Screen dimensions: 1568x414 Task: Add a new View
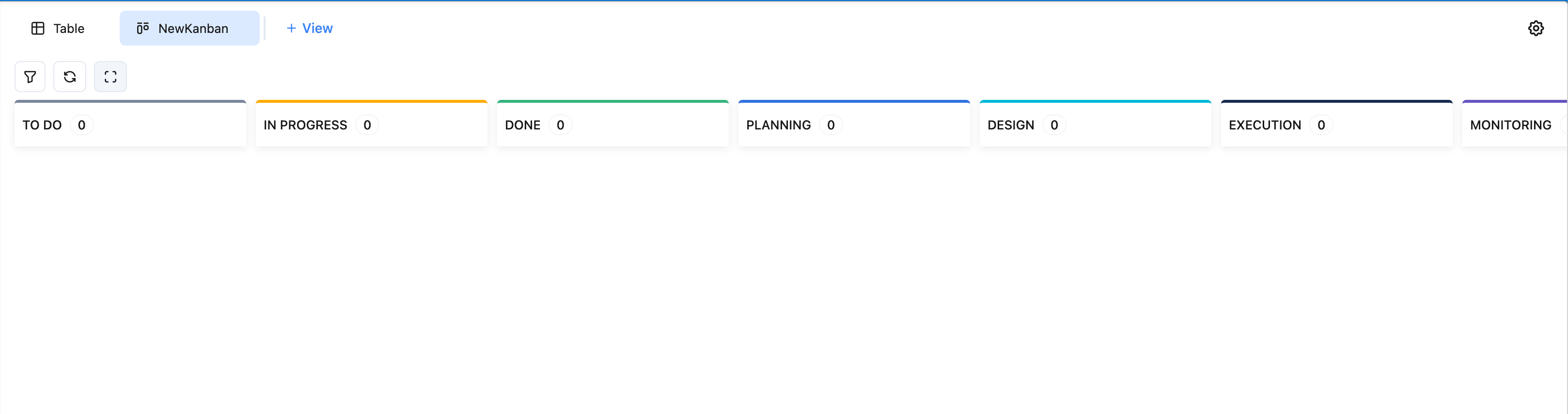(x=316, y=29)
